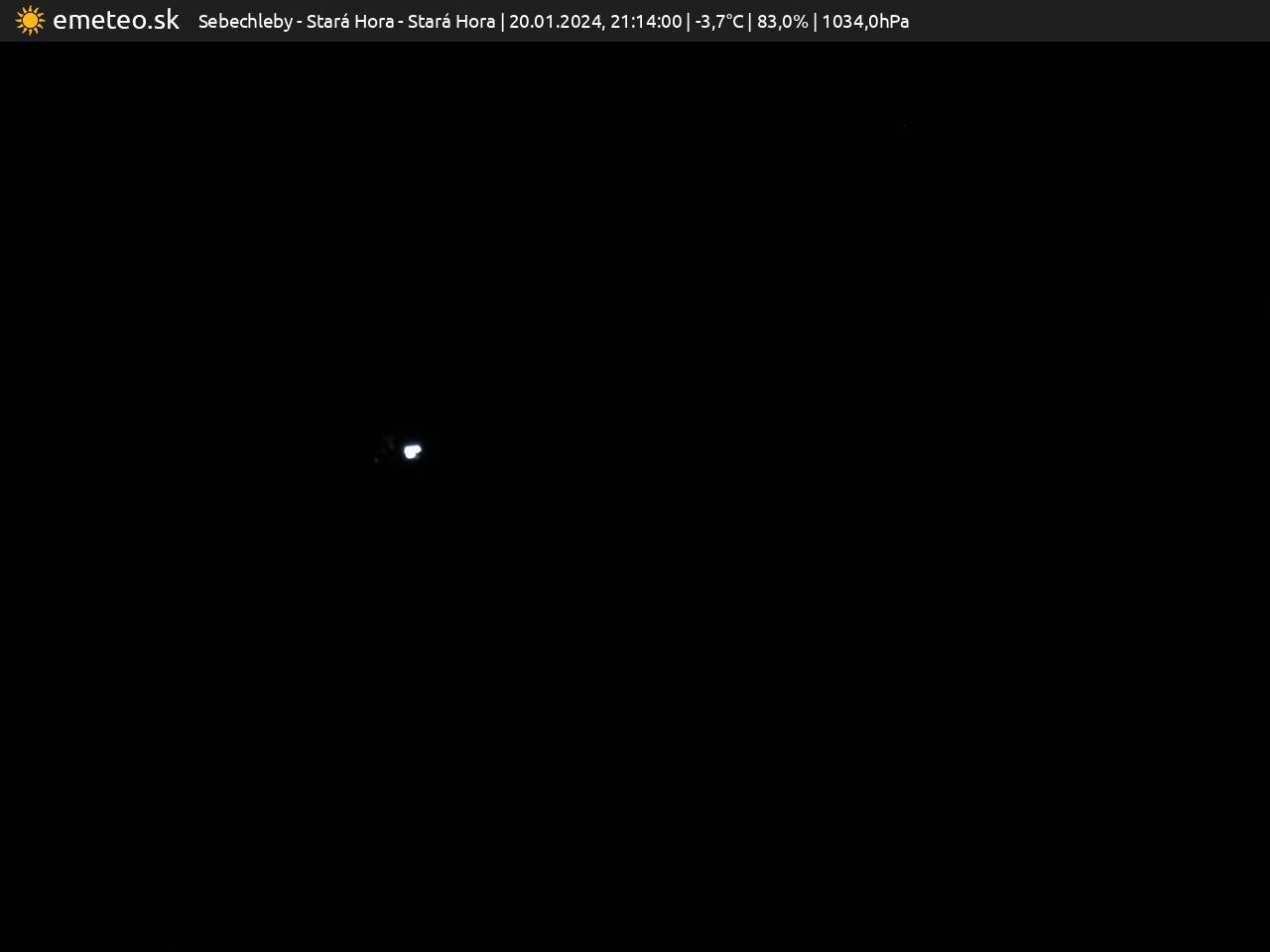The height and width of the screenshot is (952, 1270).
Task: Select the humidity value 83,0%
Action: 782,22
